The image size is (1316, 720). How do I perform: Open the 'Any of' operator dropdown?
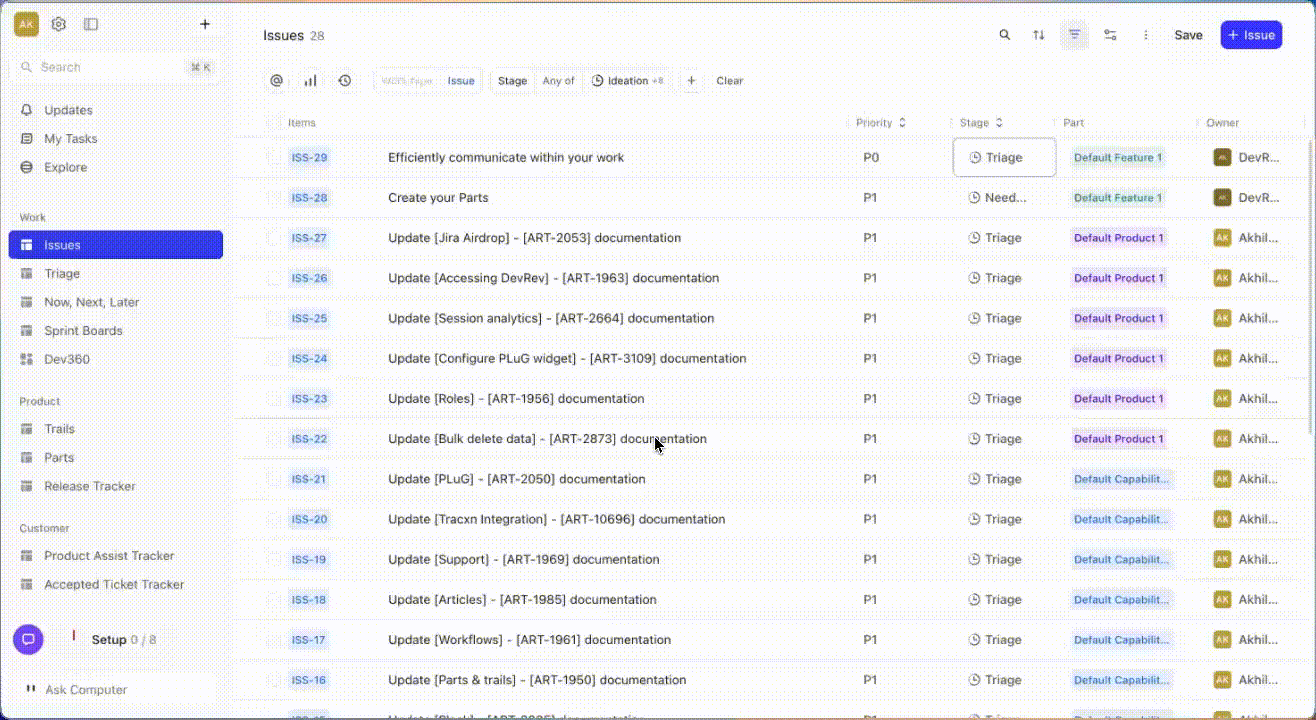pos(558,81)
